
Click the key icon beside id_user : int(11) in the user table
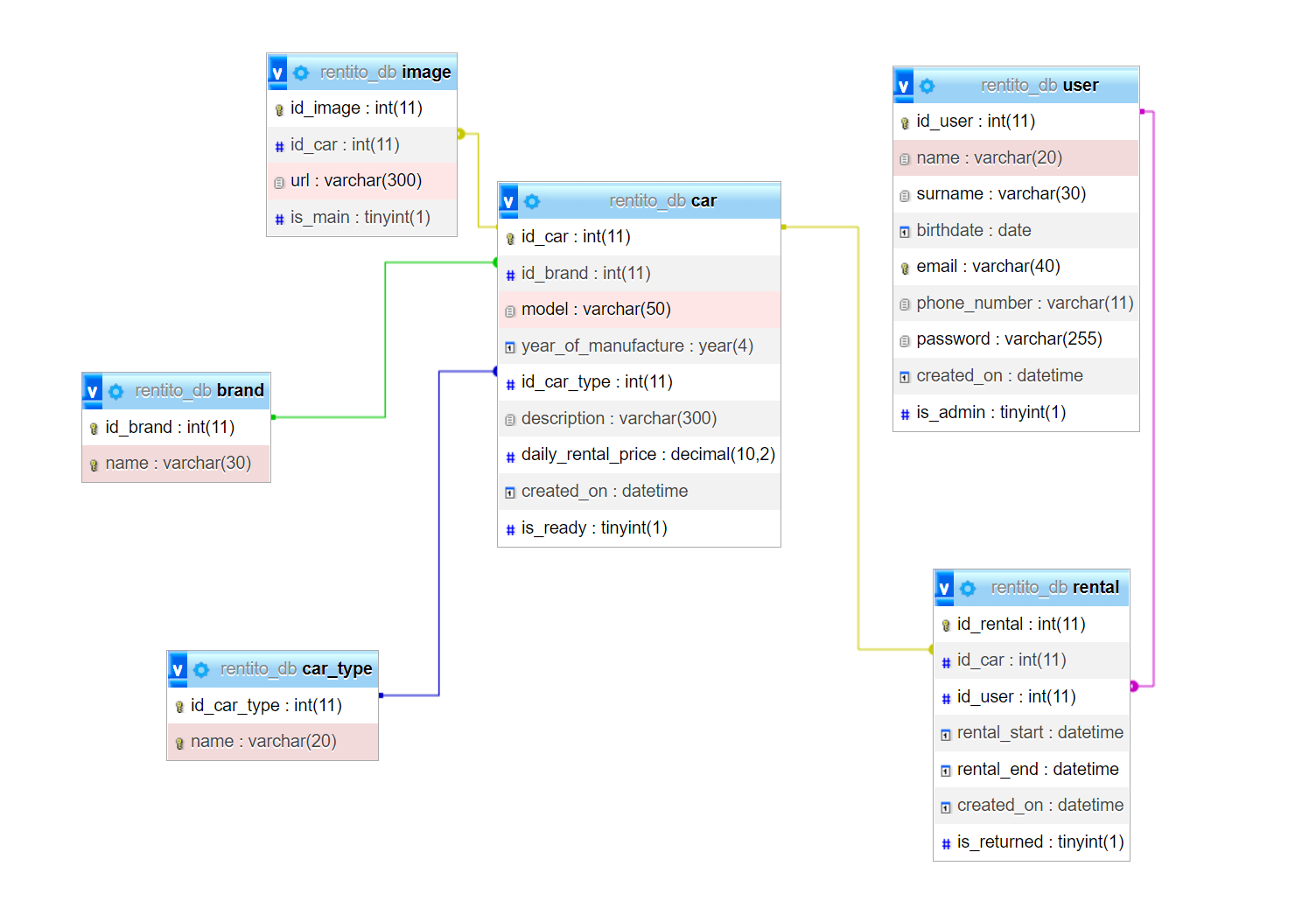pyautogui.click(x=905, y=122)
